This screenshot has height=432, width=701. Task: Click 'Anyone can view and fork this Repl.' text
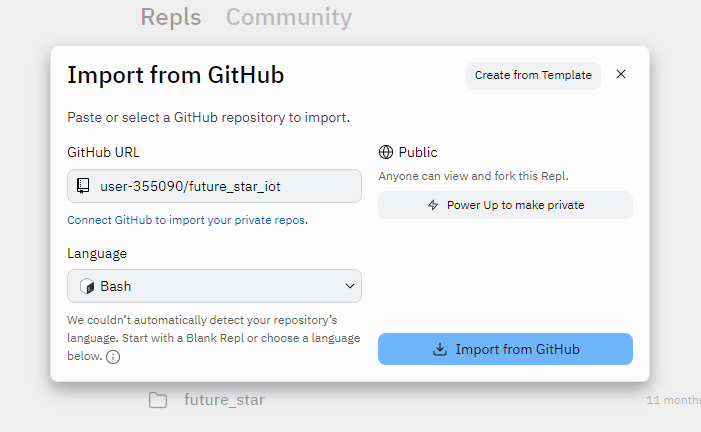(x=473, y=176)
